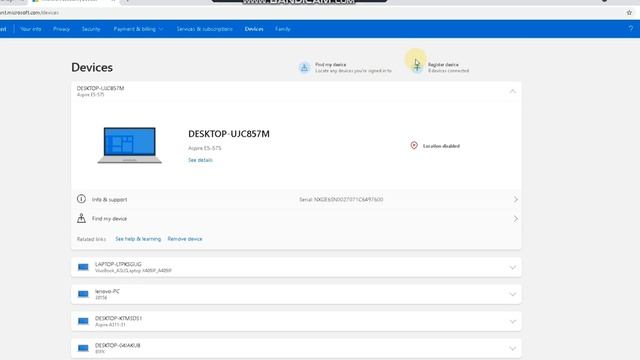Click the DESKTOP-KTMSDS1 name text

coord(118,318)
